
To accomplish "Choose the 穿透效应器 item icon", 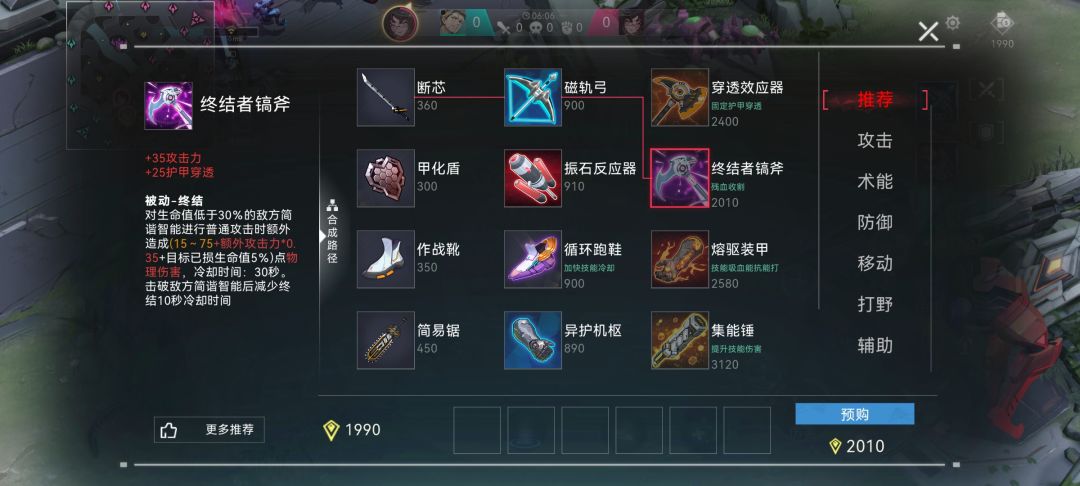I will point(680,97).
